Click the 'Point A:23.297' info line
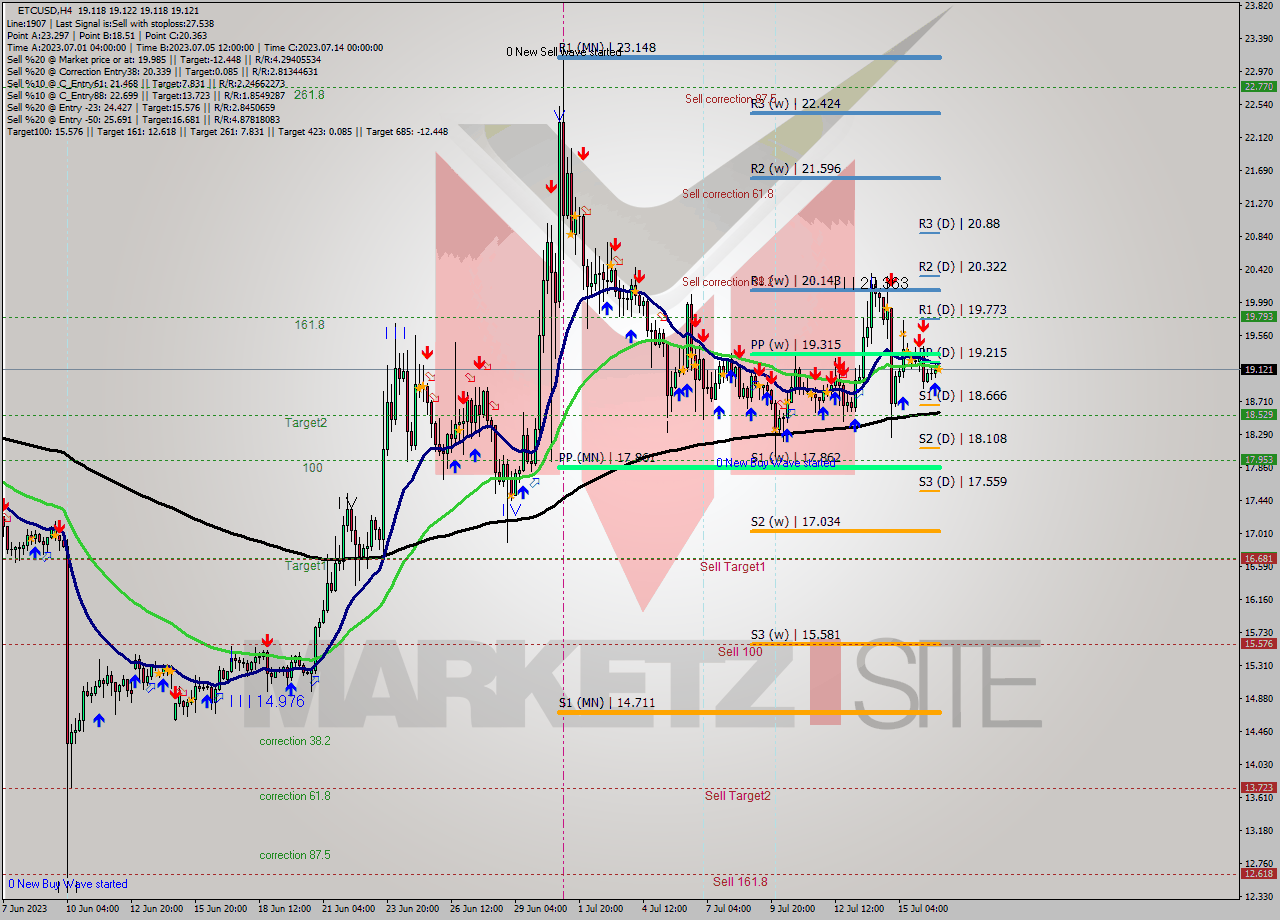Screen dimensions: 1280x920 coord(105,35)
